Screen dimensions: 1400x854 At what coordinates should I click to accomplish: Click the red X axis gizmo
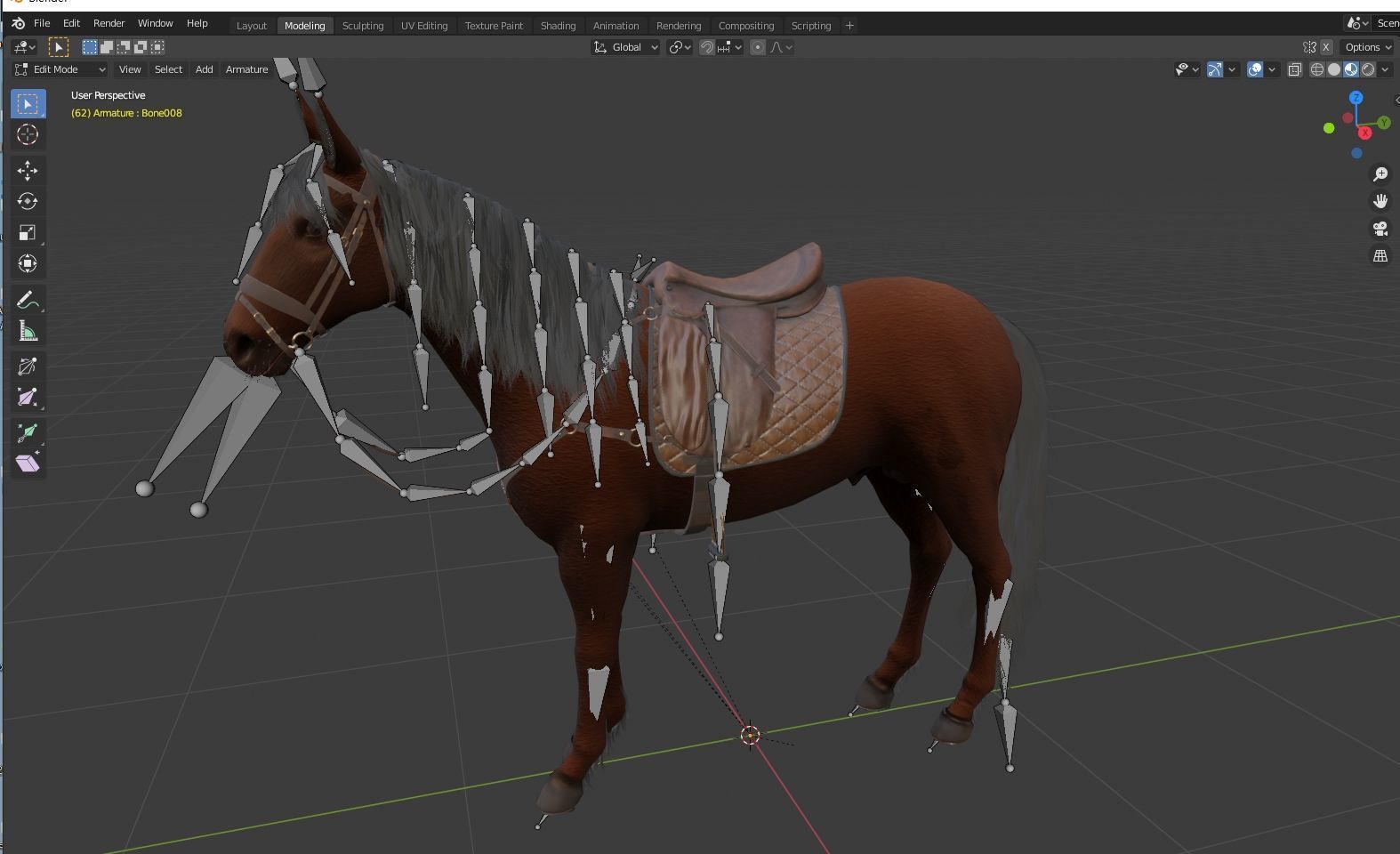click(1364, 133)
